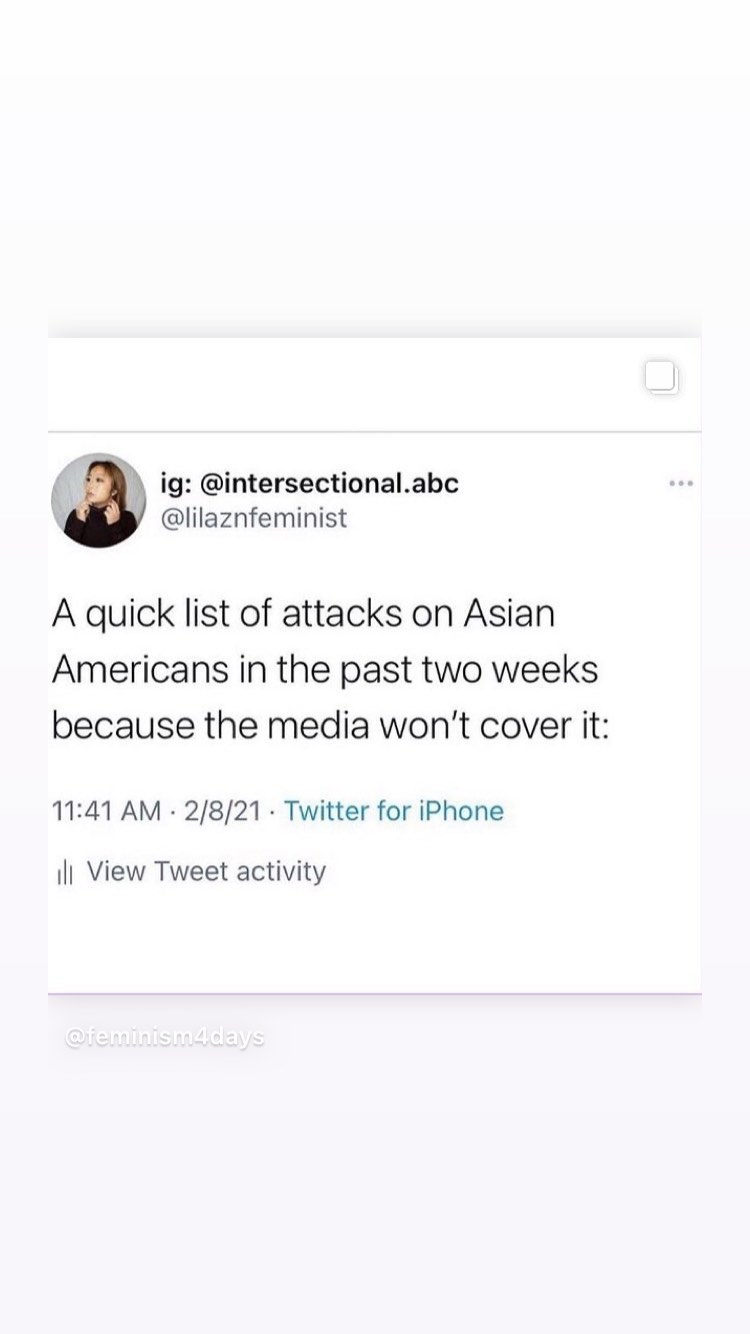The height and width of the screenshot is (1334, 750).
Task: Tap the rounded square icon above tweet
Action: click(662, 378)
